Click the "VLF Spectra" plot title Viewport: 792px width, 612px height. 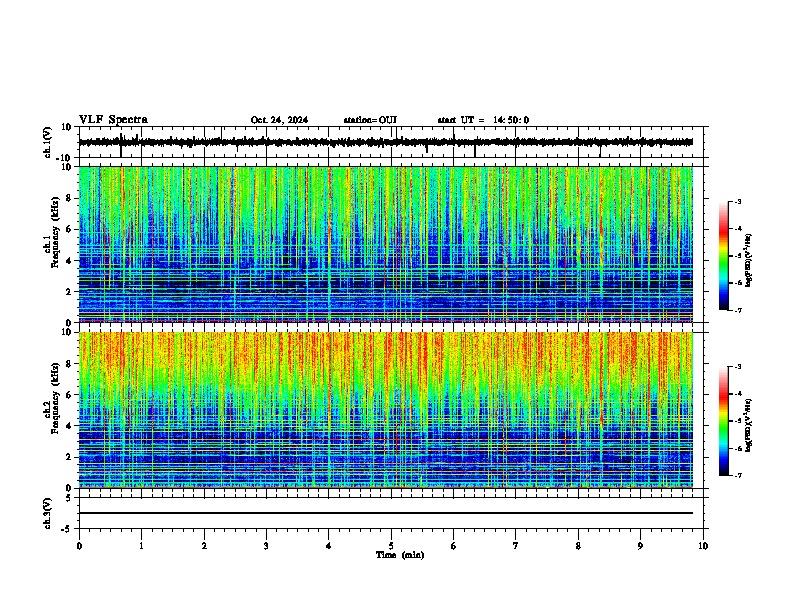pyautogui.click(x=113, y=120)
